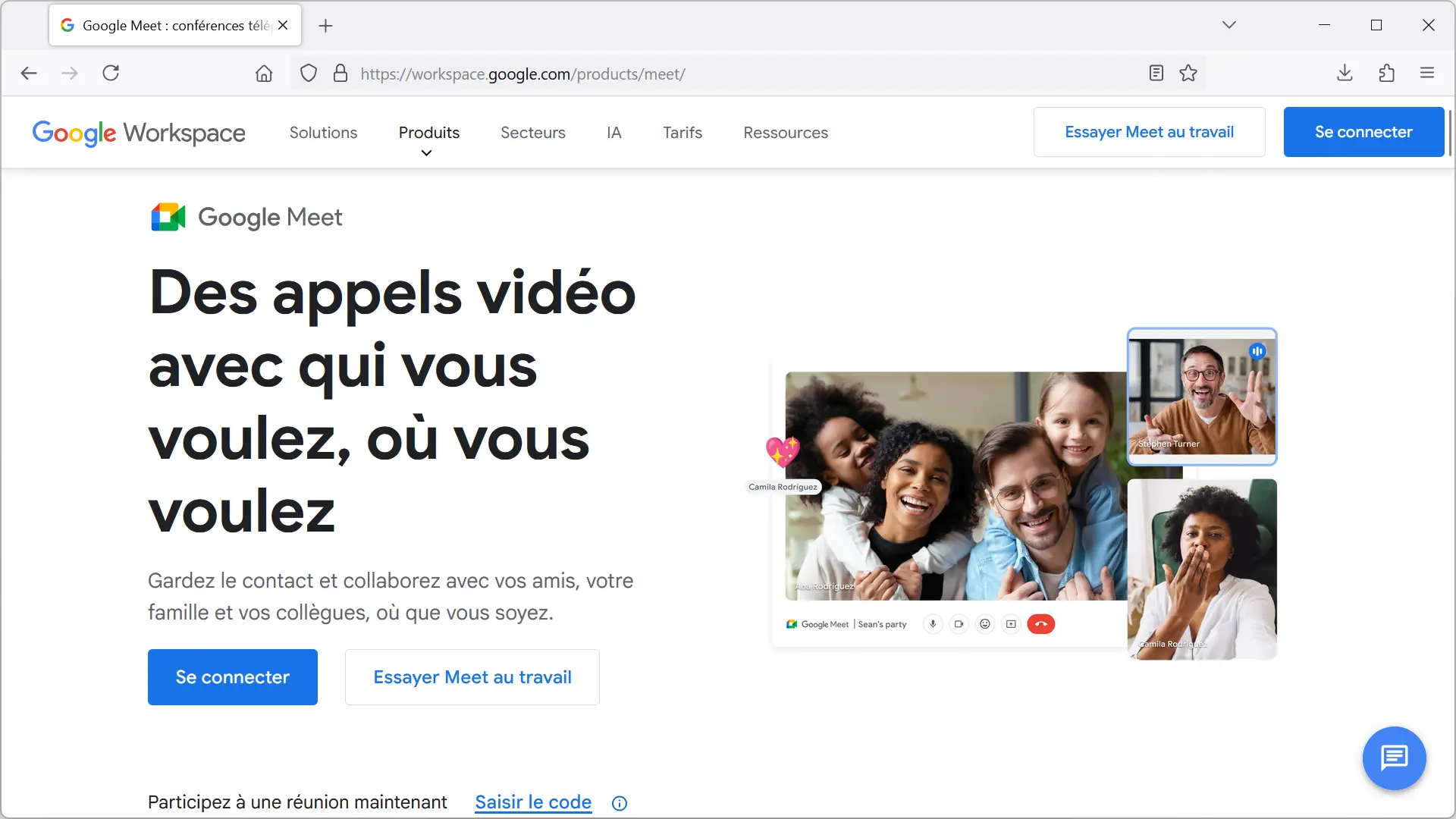Reload the page with the refresh icon
Screen dimensions: 1456x819
pos(111,74)
